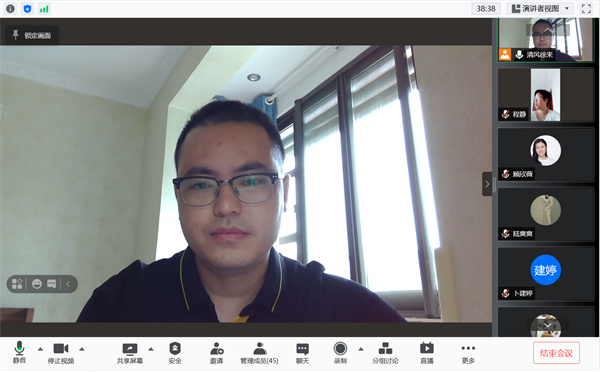Viewport: 600px width, 372px height.
Task: Invite participants with 邀请 icon
Action: [x=217, y=352]
